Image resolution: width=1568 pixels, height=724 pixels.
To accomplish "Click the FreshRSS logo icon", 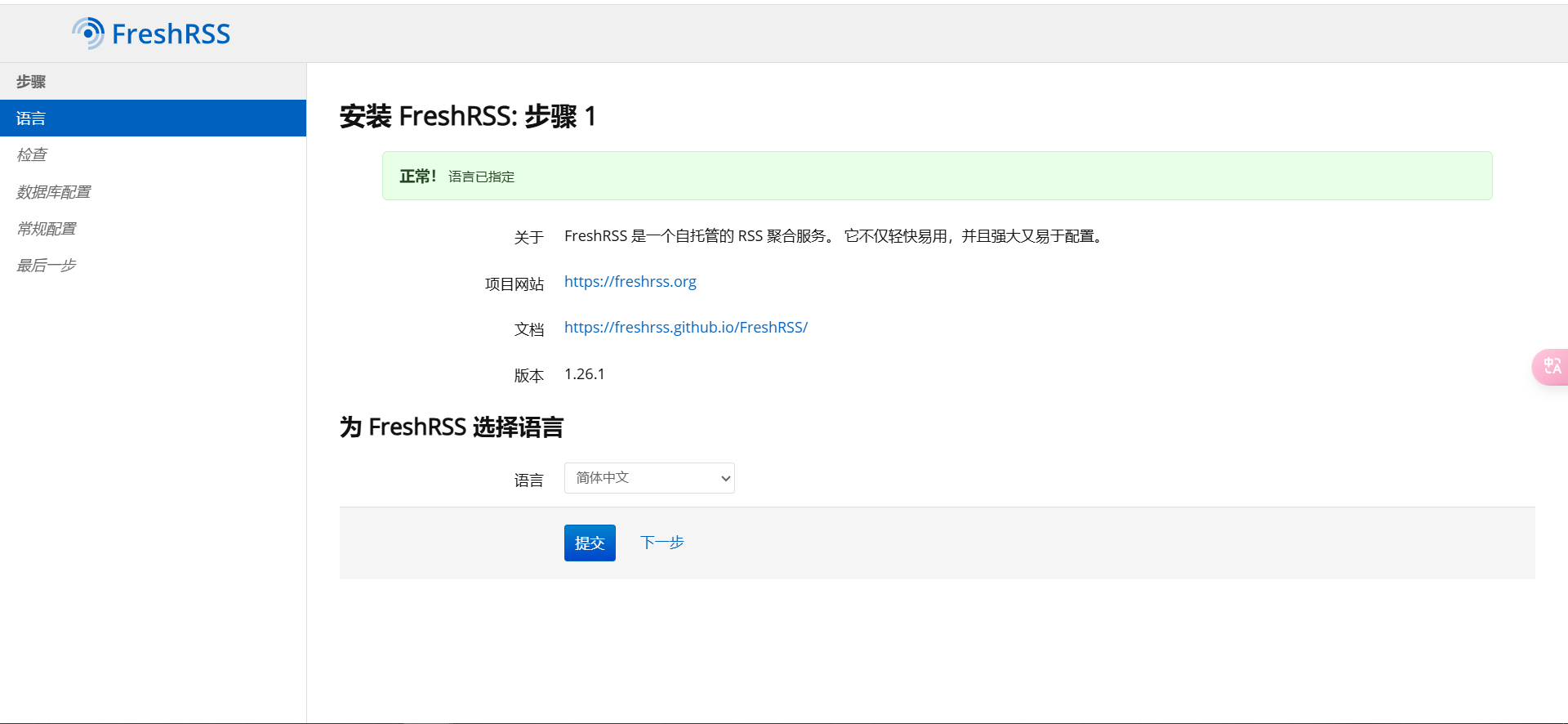I will tap(88, 34).
